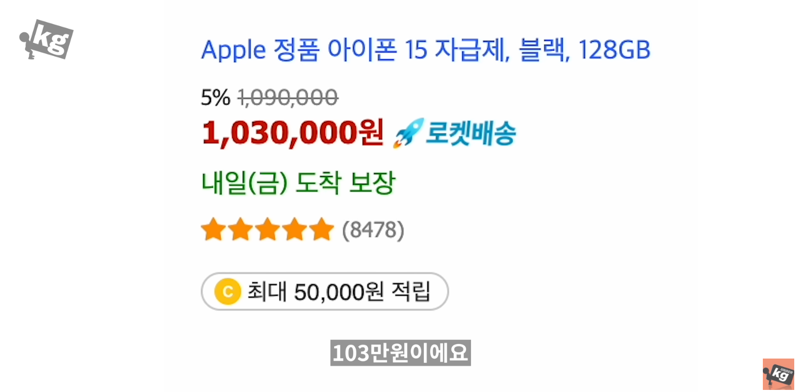Click the orange kg watermark at bottom right
The height and width of the screenshot is (392, 800).
click(779, 374)
